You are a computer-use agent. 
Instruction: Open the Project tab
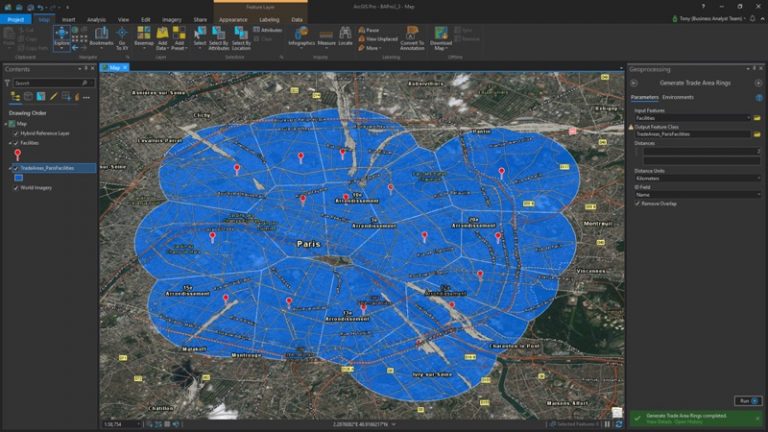(16, 20)
